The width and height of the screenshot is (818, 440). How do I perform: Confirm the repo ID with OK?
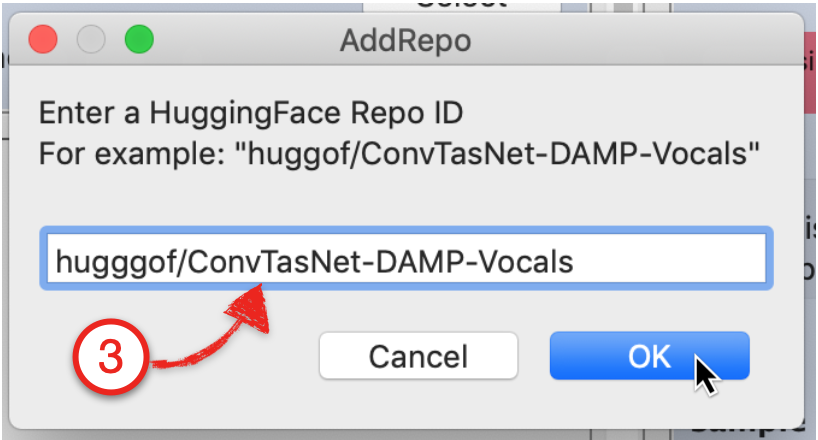649,355
